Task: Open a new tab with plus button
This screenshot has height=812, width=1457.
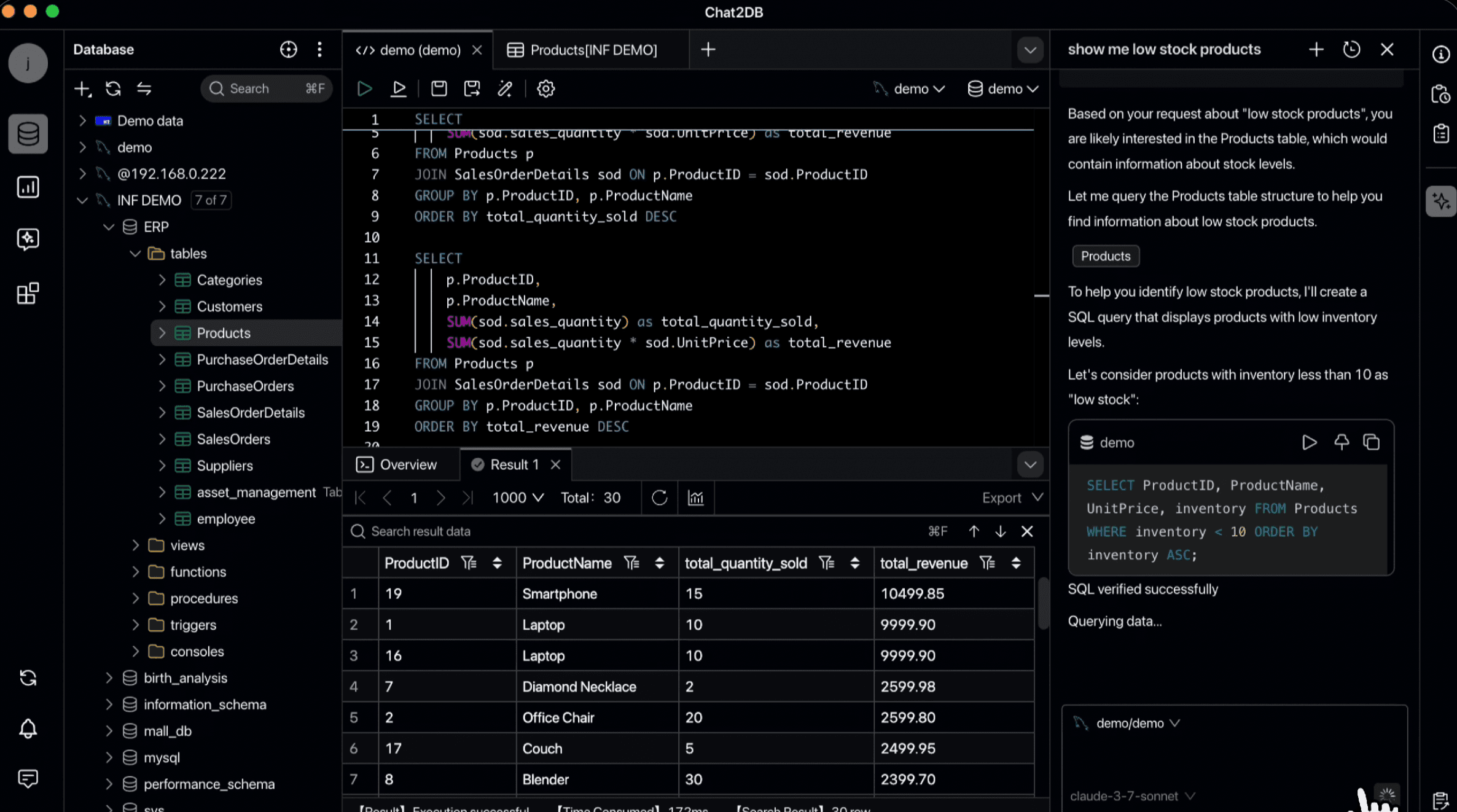Action: point(708,49)
